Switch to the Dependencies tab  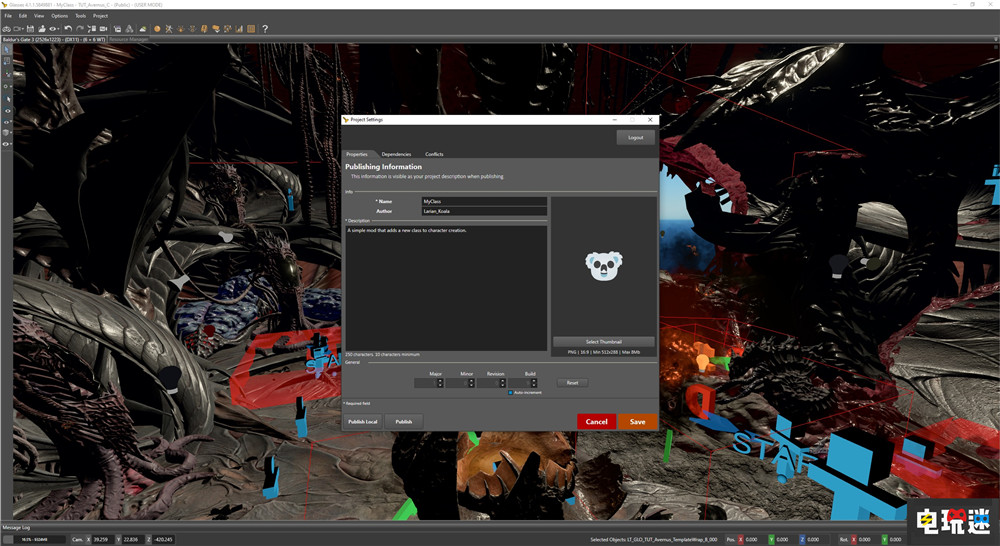tap(396, 154)
